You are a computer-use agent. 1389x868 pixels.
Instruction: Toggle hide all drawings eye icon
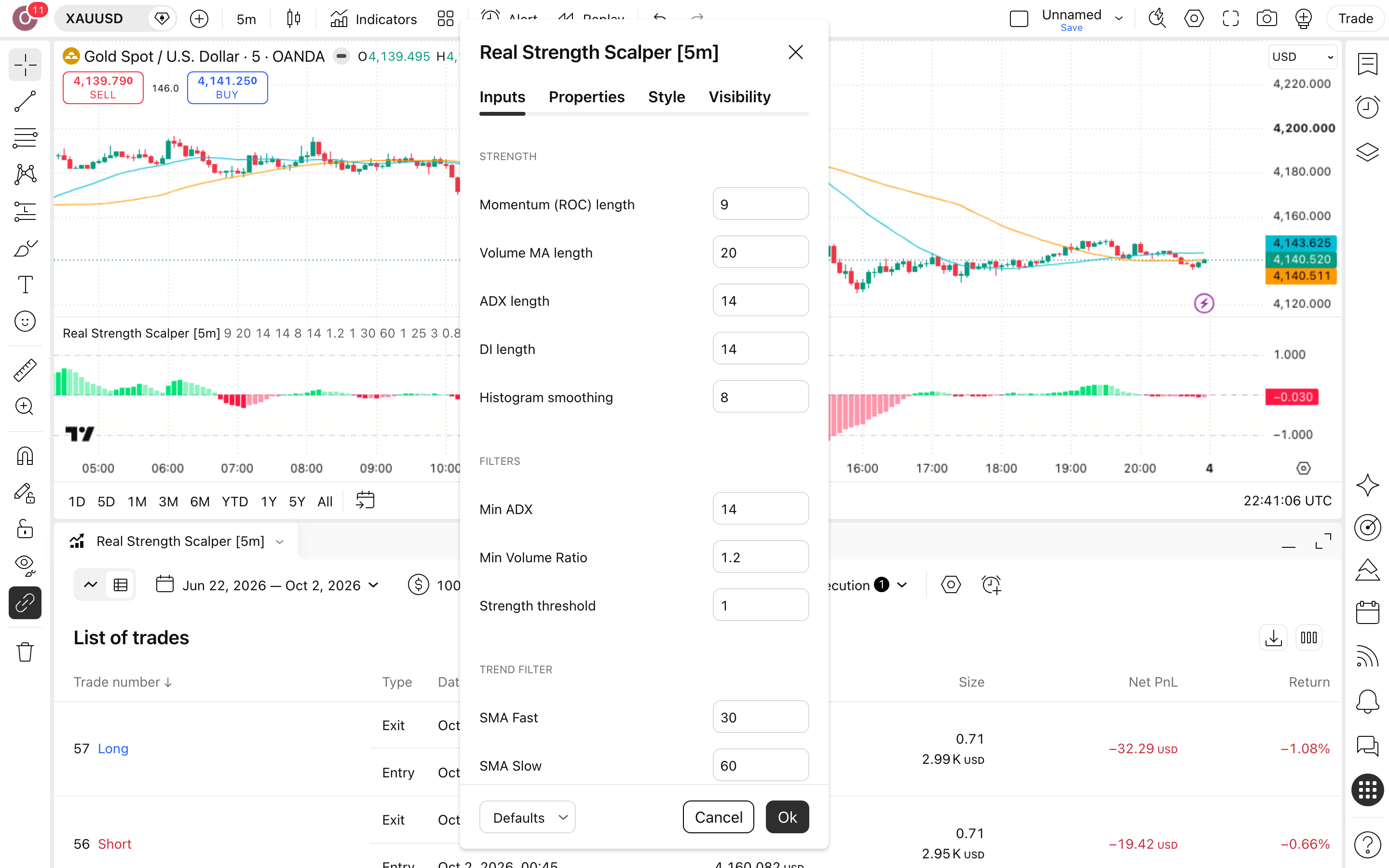click(x=25, y=566)
